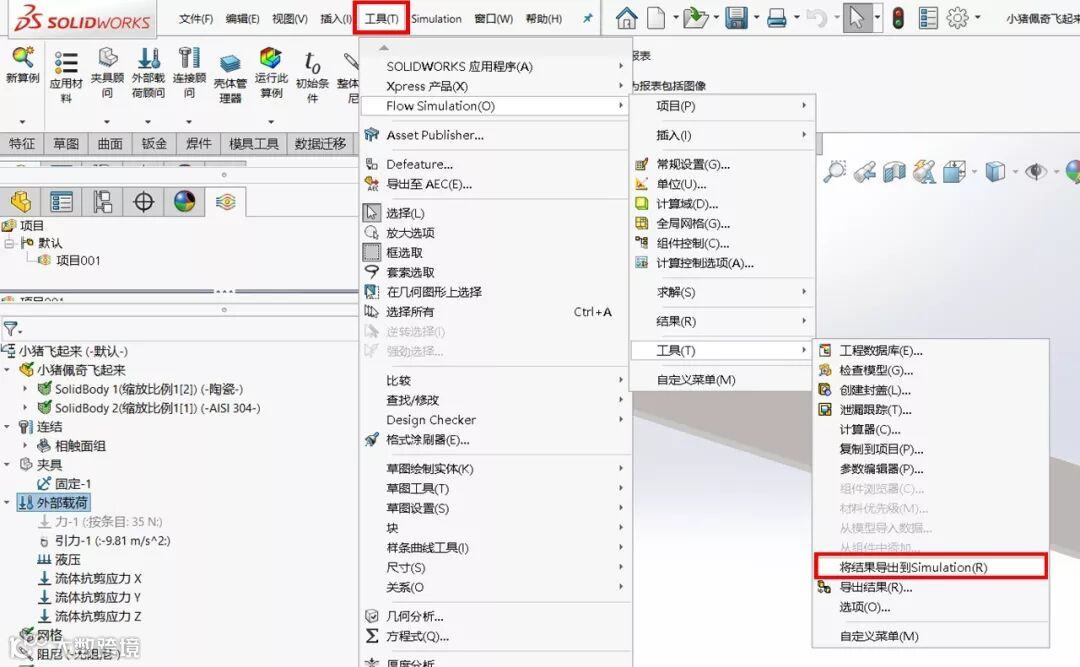Click the Zoom to Fit magnifier icon in viewport
1080x667 pixels.
[834, 171]
